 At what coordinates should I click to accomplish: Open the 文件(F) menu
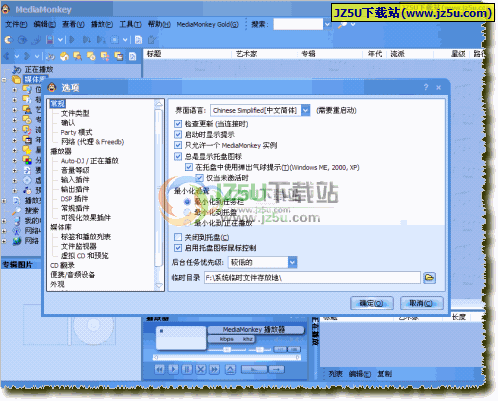[x=16, y=24]
